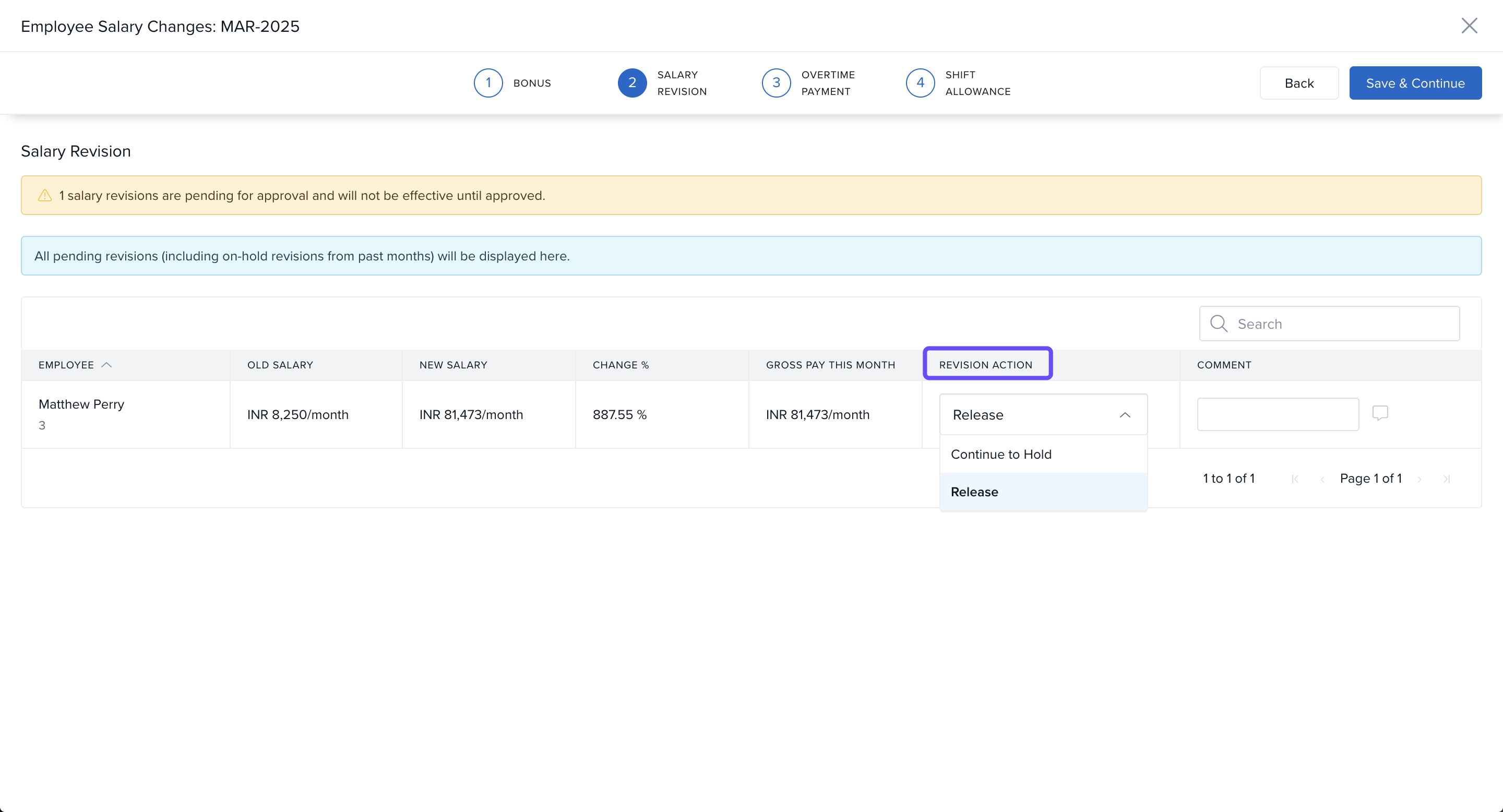Go to step 1 Bonus
This screenshot has width=1503, height=812.
(x=488, y=83)
